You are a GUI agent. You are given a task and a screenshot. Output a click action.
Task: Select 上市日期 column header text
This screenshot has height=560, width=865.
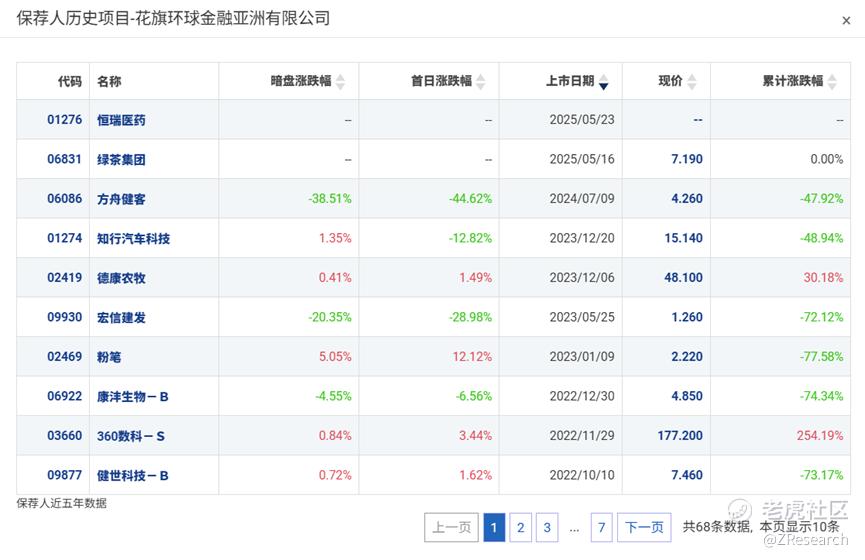[570, 81]
